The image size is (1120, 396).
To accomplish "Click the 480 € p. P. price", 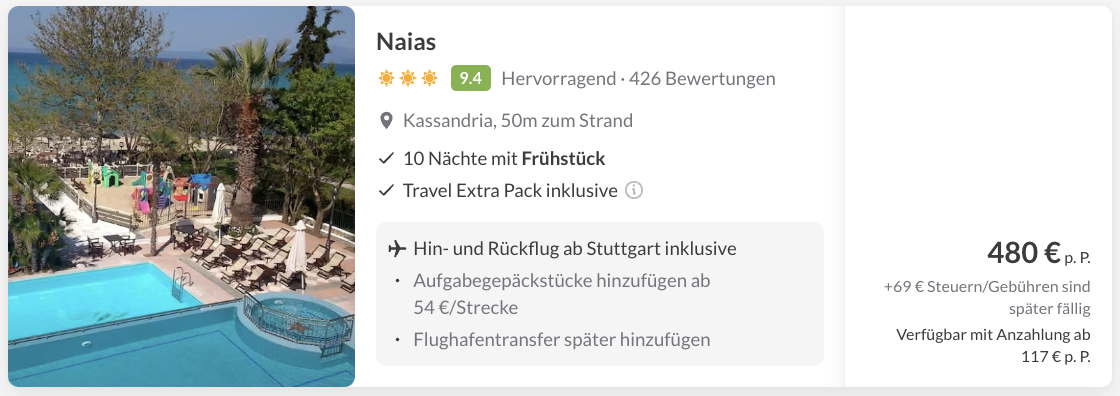I will 1039,253.
